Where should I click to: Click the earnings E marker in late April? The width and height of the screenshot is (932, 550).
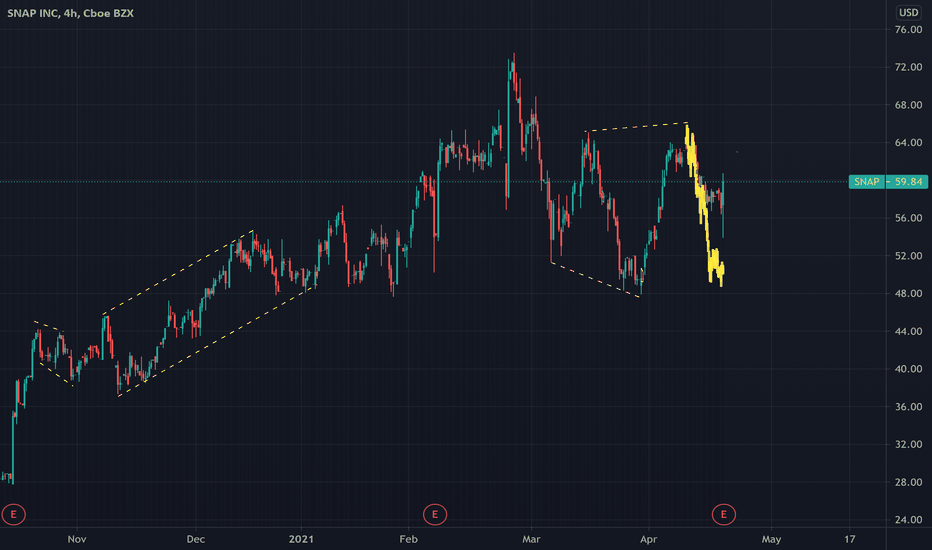723,514
